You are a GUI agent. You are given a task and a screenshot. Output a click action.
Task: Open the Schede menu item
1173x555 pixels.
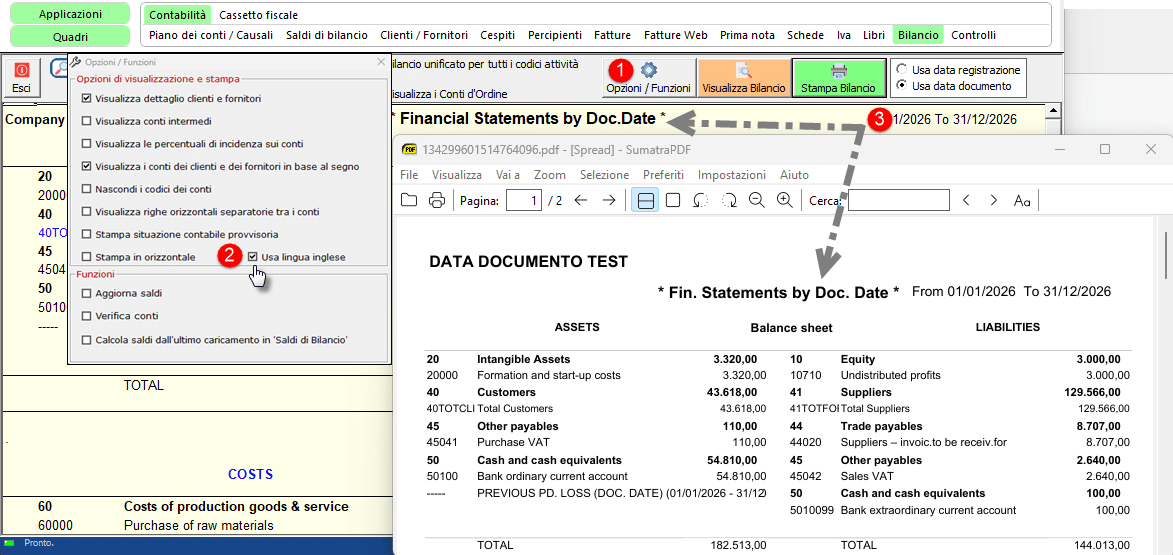point(806,35)
